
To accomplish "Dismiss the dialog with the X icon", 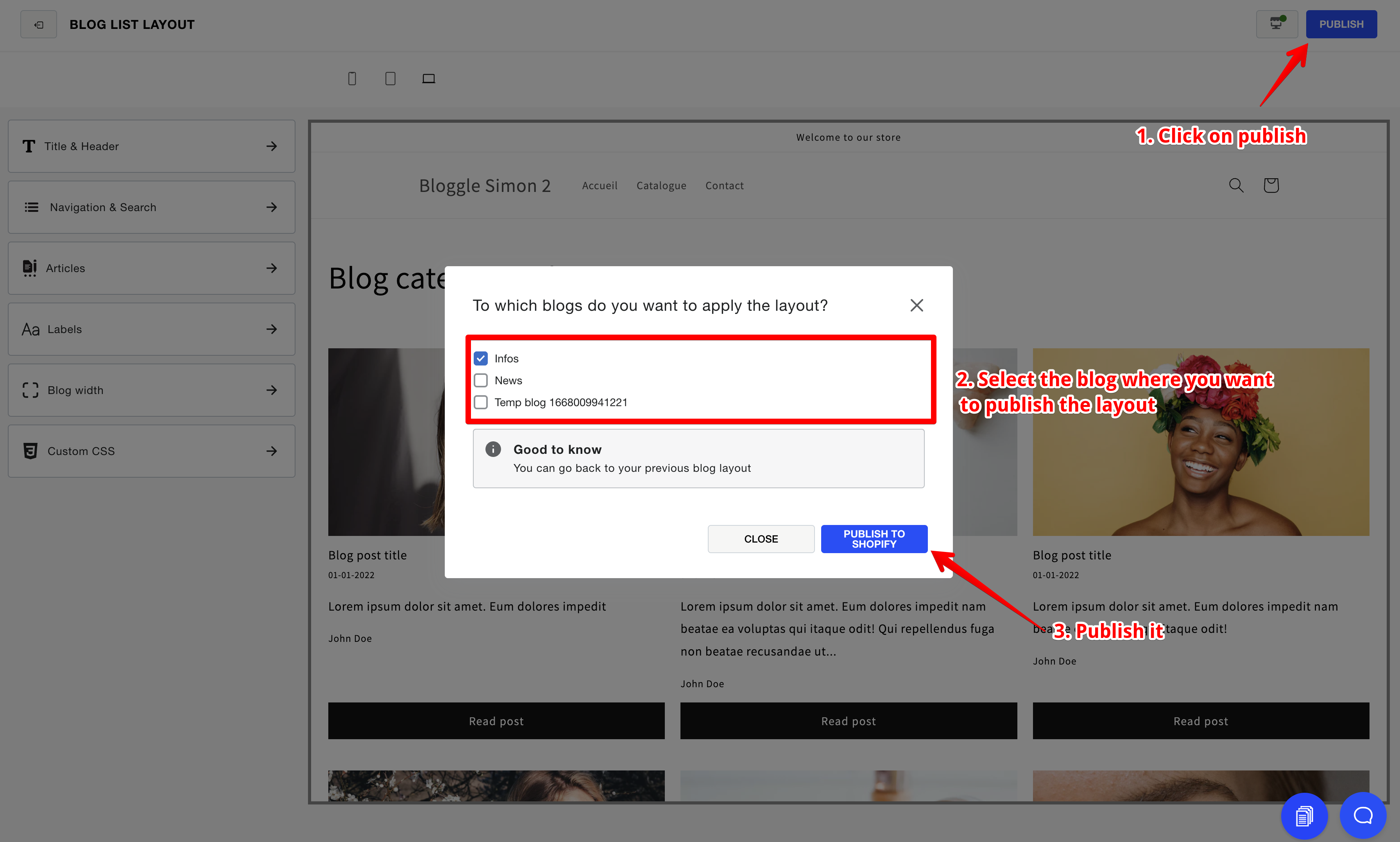I will 916,305.
